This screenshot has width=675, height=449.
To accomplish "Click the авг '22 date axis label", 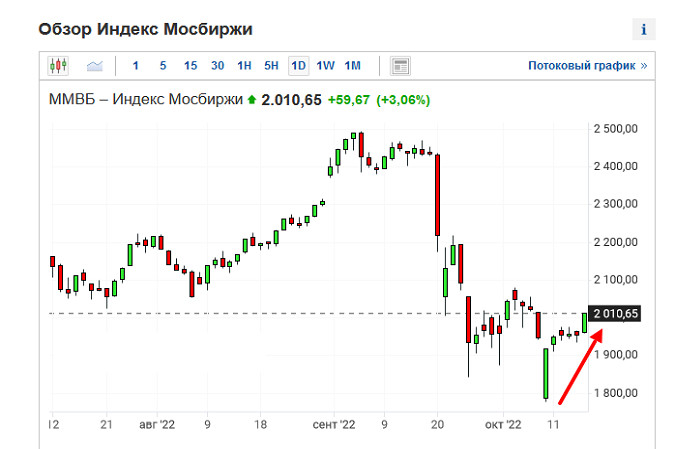I will [x=157, y=425].
